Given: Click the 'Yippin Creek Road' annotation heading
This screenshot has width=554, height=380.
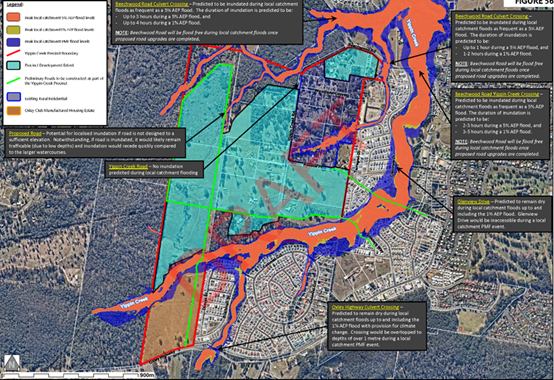Looking at the screenshot, I should tap(128, 166).
